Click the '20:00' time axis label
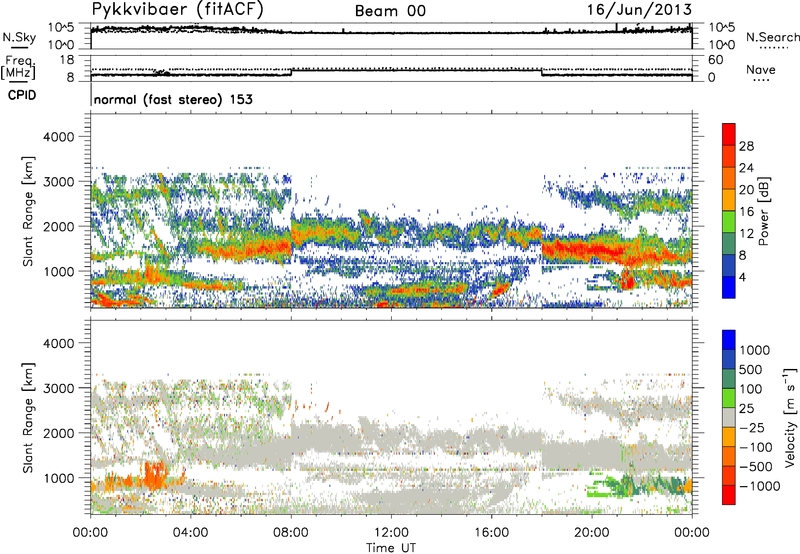This screenshot has width=800, height=554. tap(591, 533)
